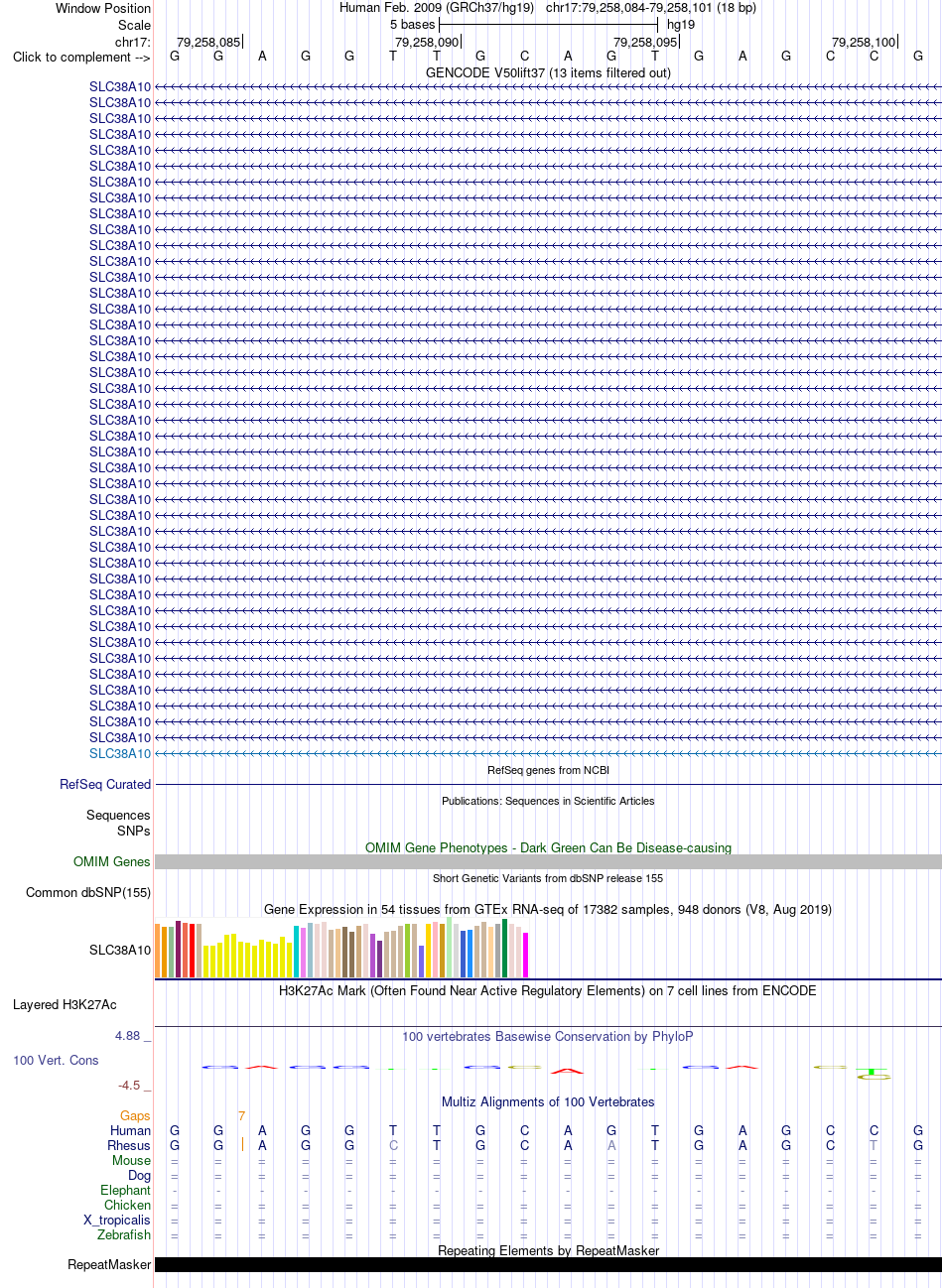Open 'Multiz Alignments of 100 Vertebrates' title
Viewport: 943px width, 1288px height.
548,1101
